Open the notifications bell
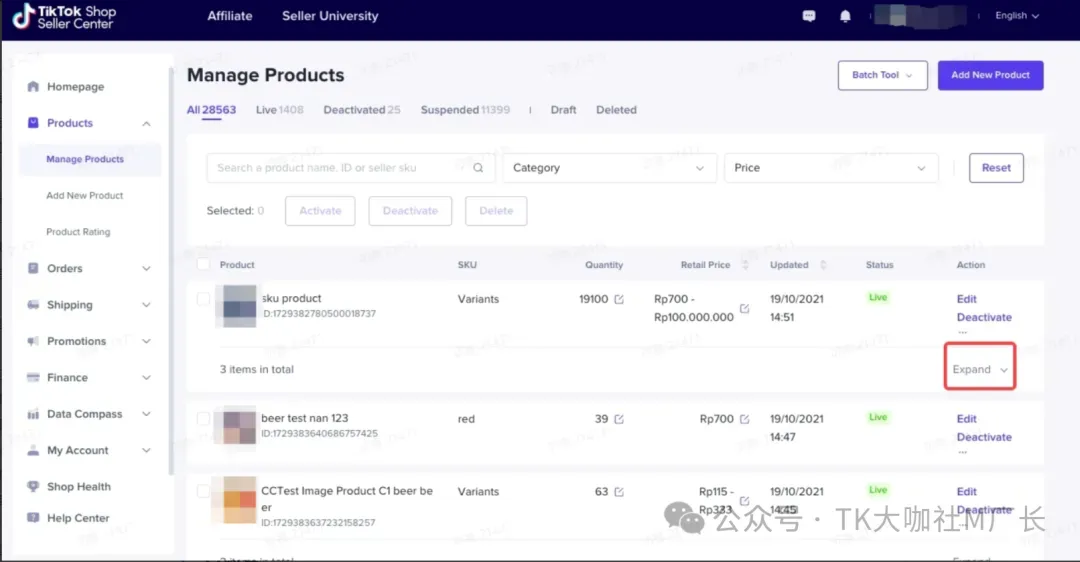The height and width of the screenshot is (562, 1080). 845,16
